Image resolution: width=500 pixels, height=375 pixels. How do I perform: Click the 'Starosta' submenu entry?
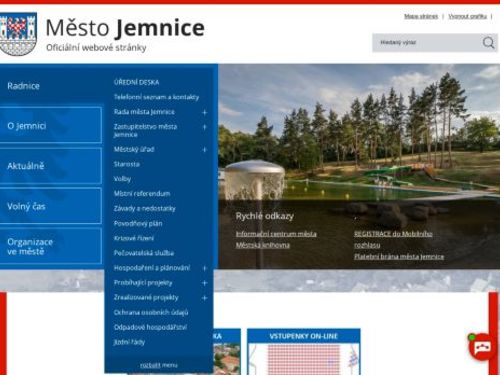127,164
